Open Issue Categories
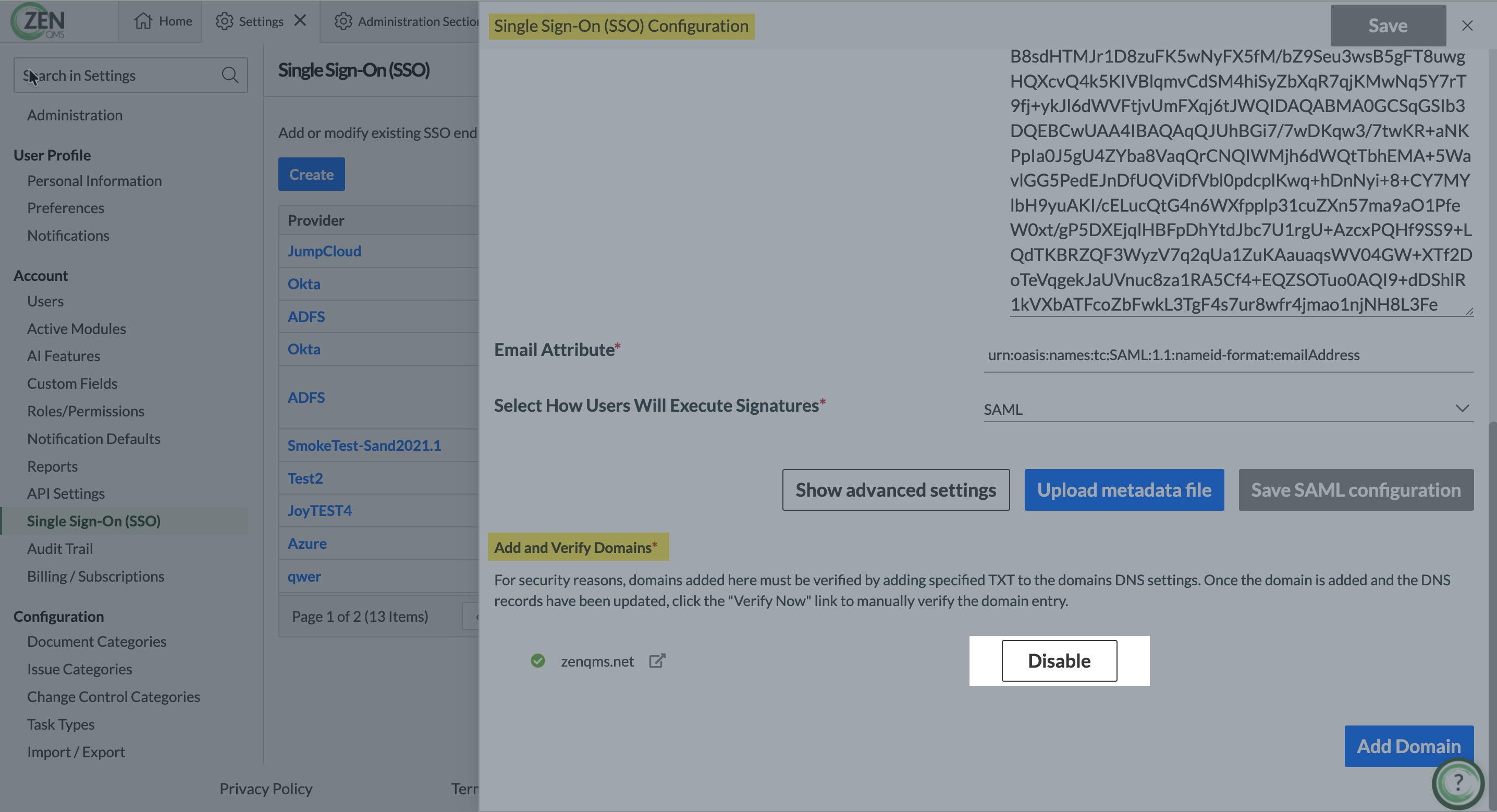1497x812 pixels. [80, 669]
